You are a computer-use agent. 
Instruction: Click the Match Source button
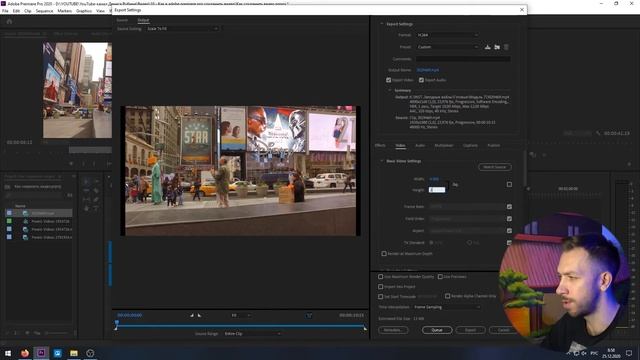tap(495, 167)
